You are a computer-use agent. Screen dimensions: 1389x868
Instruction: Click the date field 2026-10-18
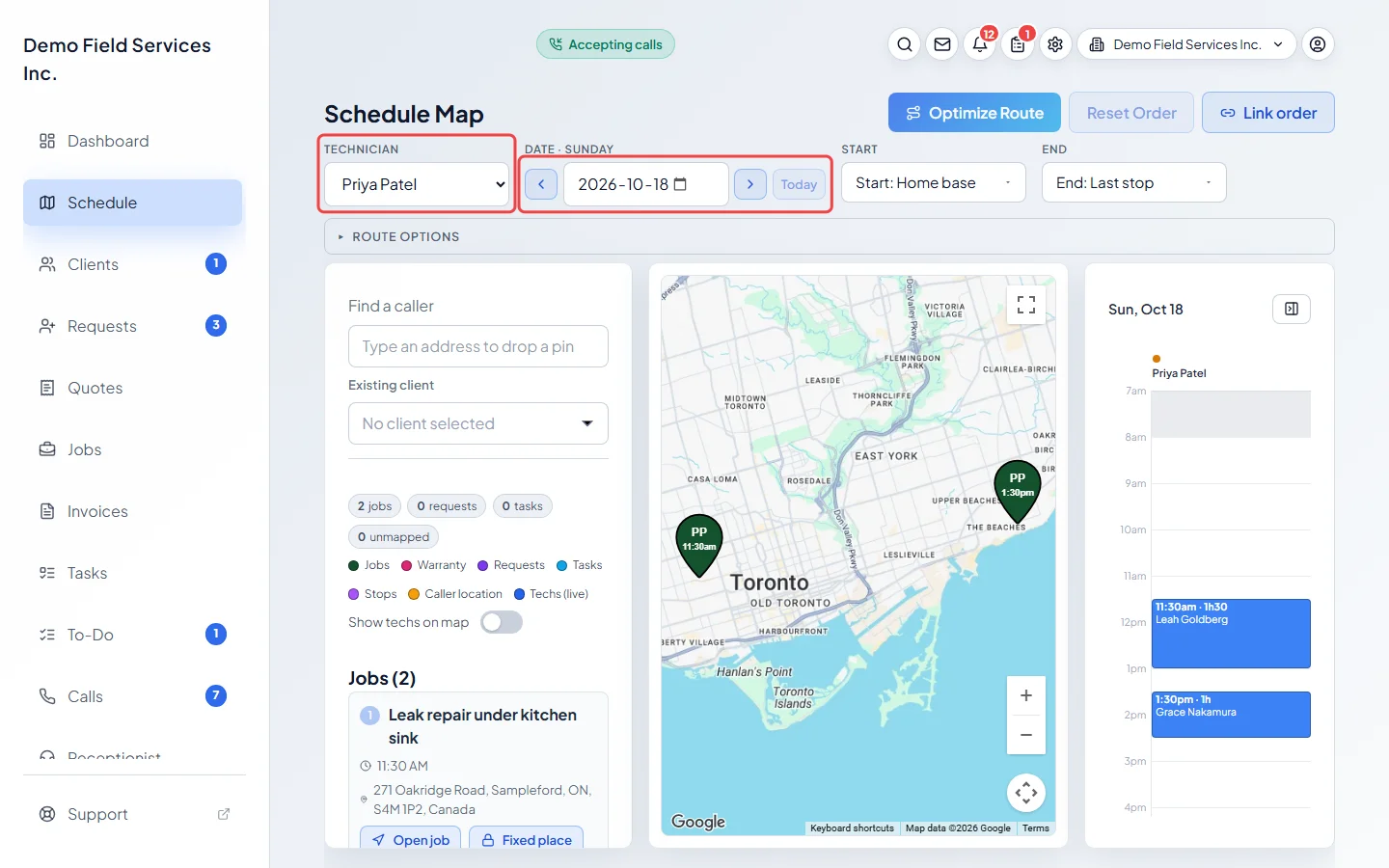click(646, 184)
